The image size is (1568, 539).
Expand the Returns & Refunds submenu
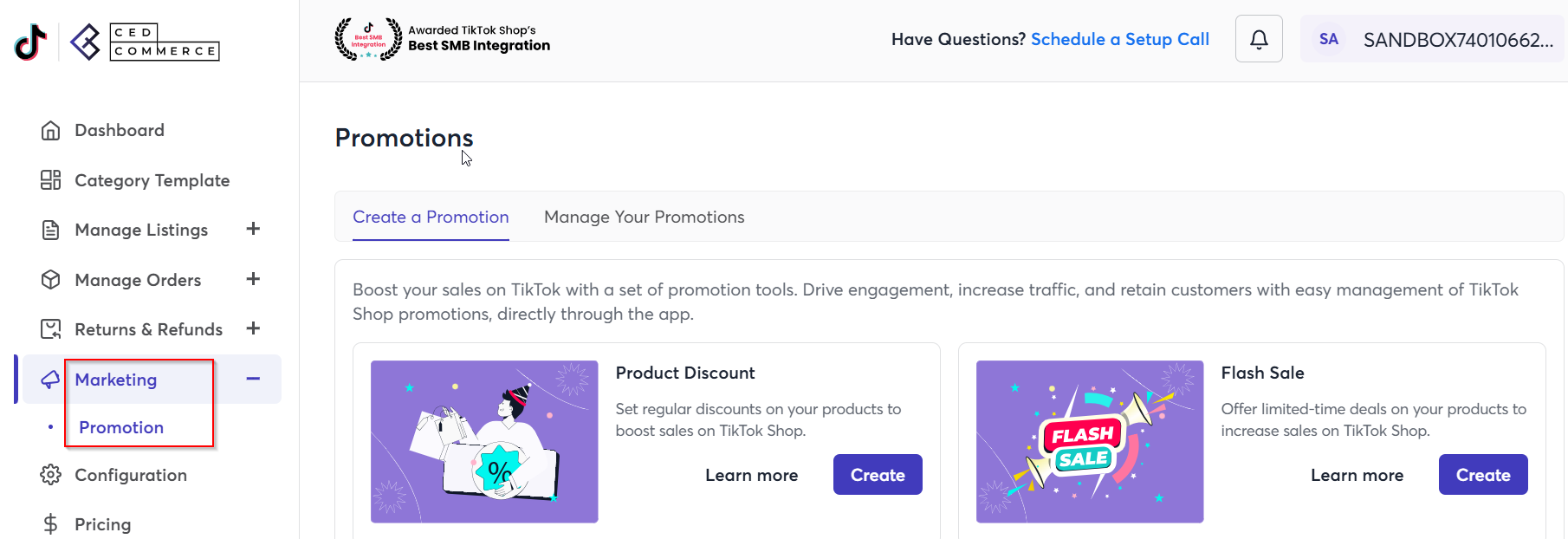[x=253, y=328]
